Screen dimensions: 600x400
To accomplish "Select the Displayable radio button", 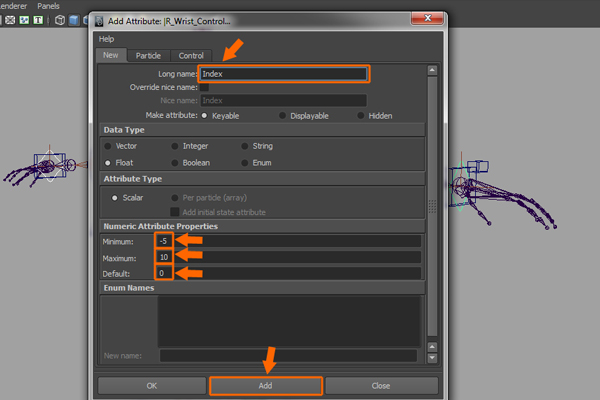I will [282, 116].
